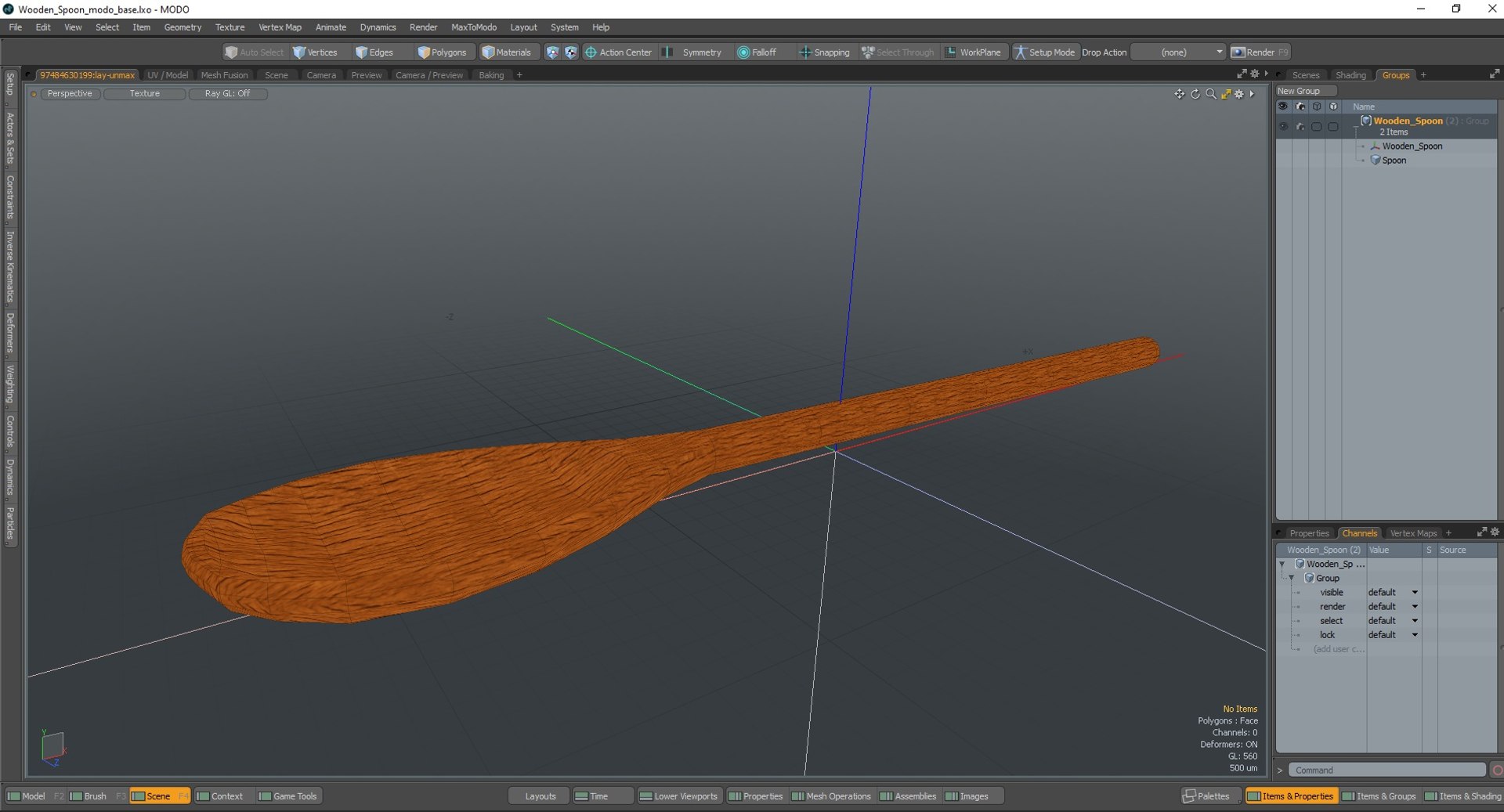Viewport: 1504px width, 812px height.
Task: Open the render channel default dropdown
Action: coord(1394,607)
